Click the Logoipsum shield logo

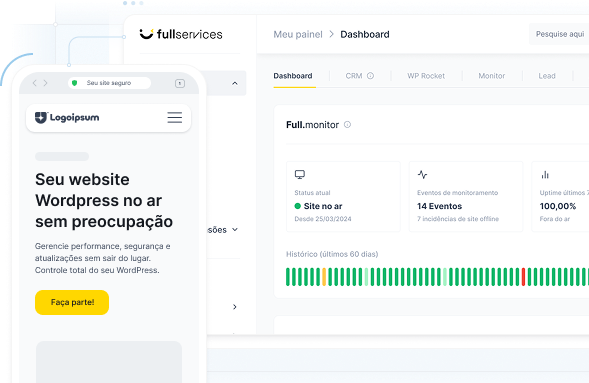pyautogui.click(x=41, y=118)
